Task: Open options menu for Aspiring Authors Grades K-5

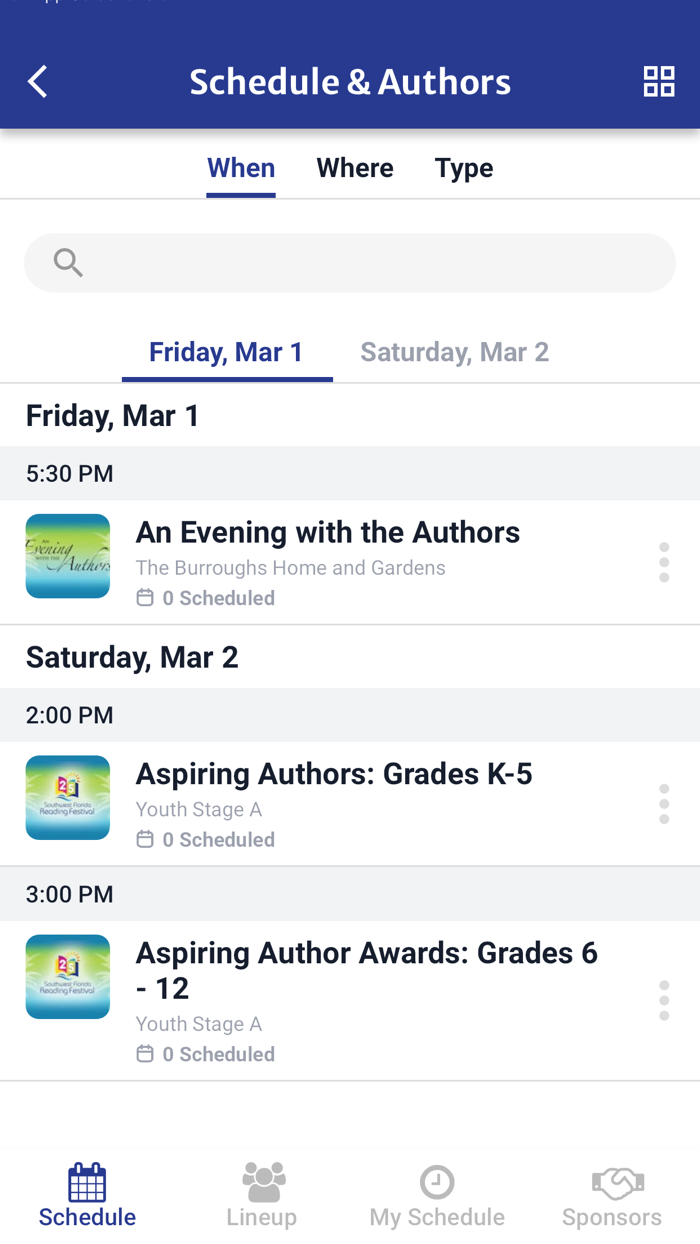Action: pyautogui.click(x=664, y=803)
